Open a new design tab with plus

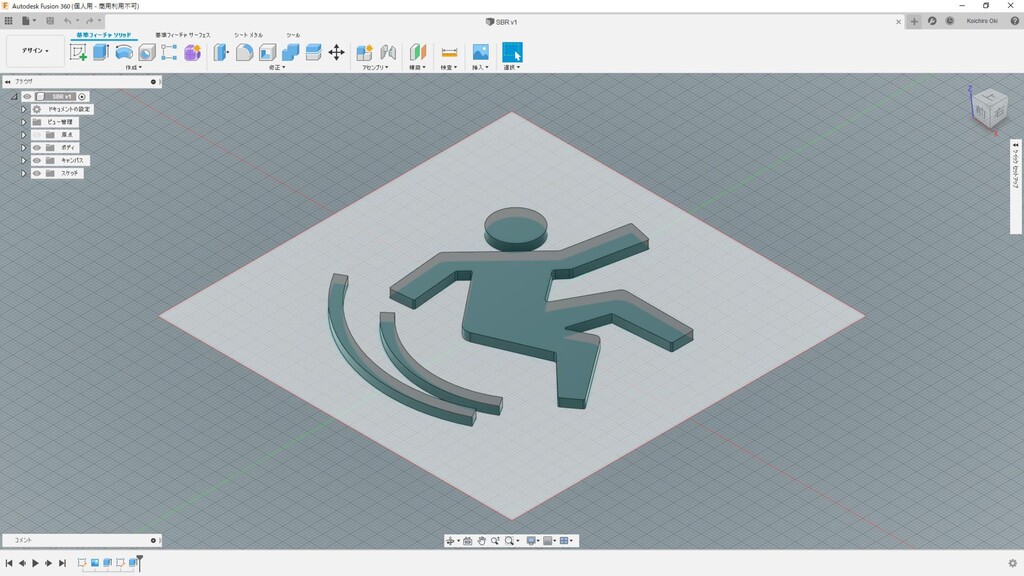914,22
